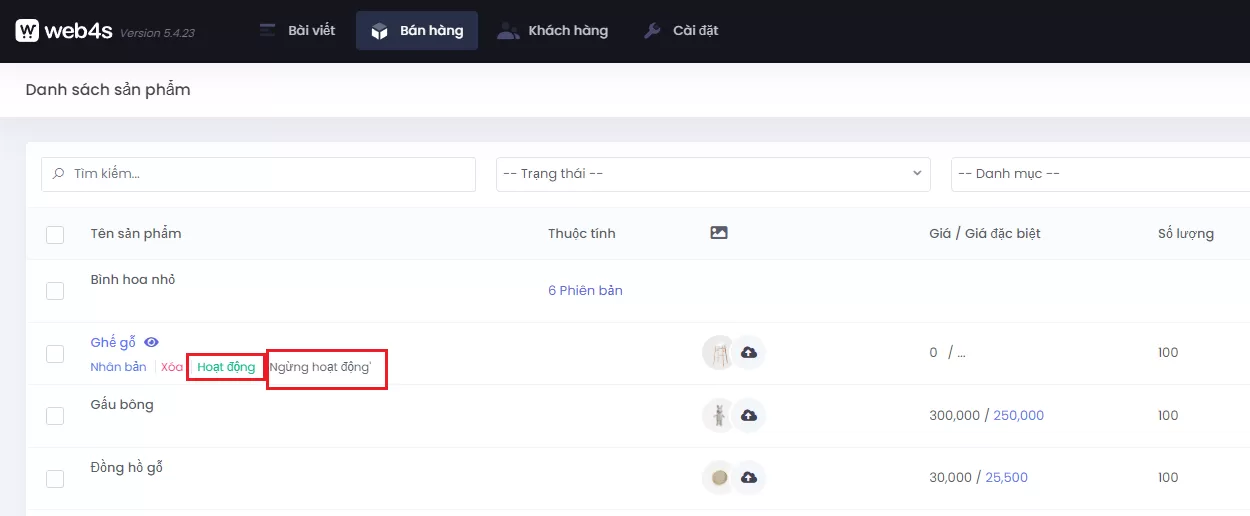Go to the Khách hàng menu
Image resolution: width=1250 pixels, height=516 pixels.
(553, 31)
